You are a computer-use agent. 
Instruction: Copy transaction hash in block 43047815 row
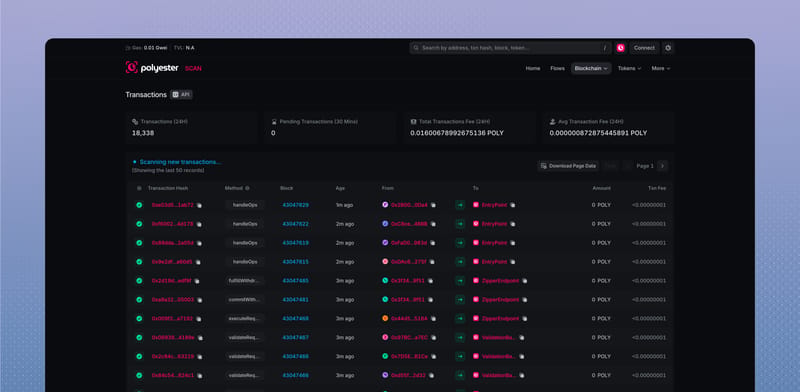coord(198,262)
